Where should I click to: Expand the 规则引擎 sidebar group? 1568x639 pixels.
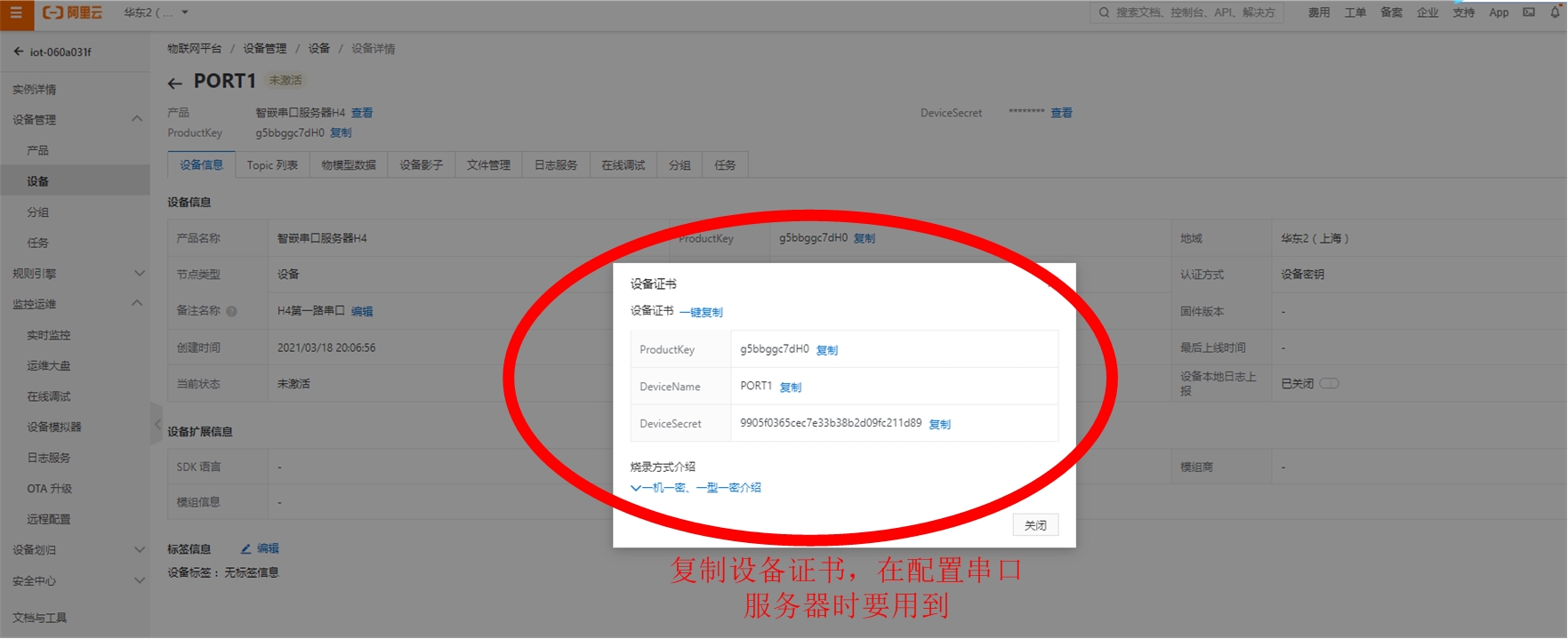pos(139,274)
